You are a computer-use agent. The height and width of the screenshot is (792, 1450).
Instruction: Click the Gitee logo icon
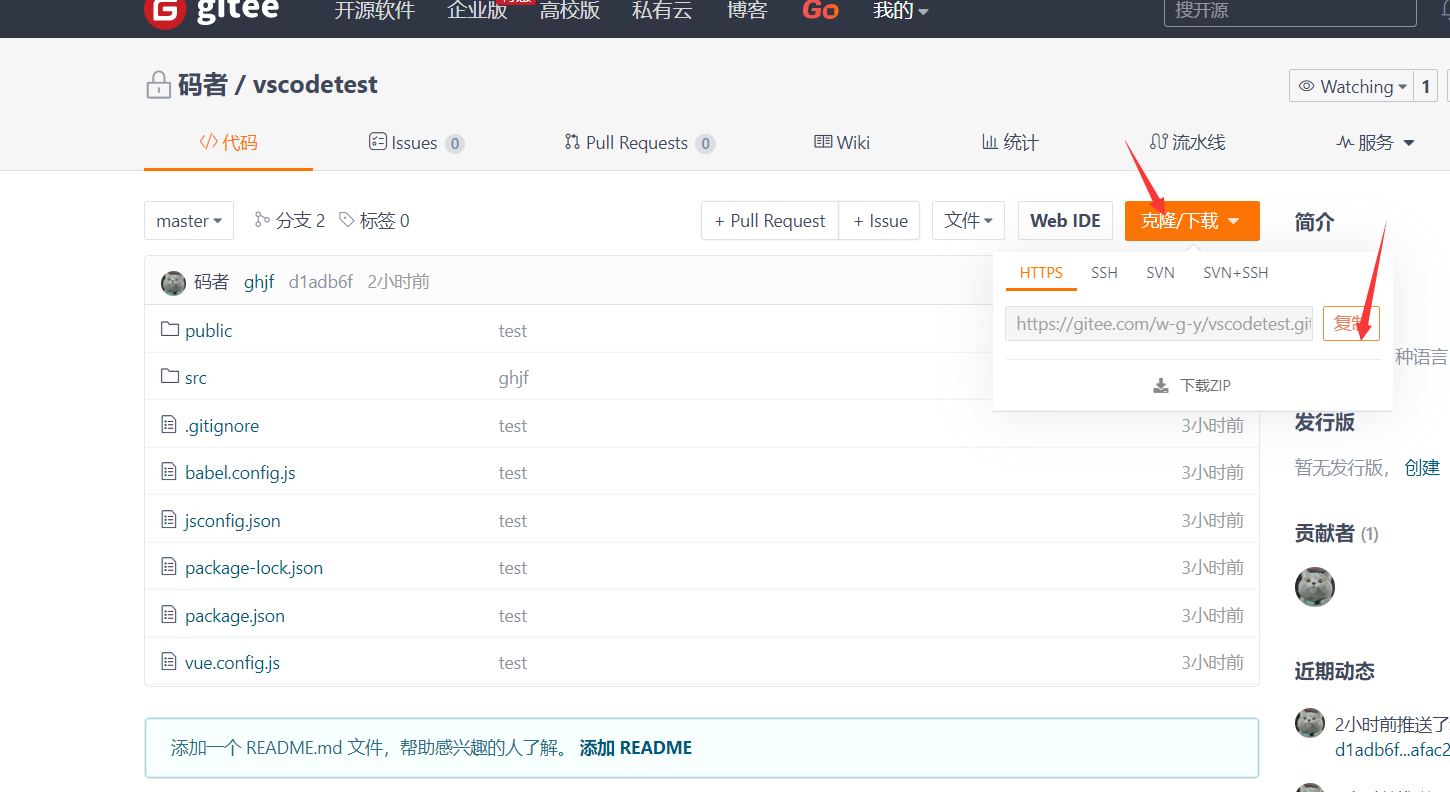coord(165,11)
